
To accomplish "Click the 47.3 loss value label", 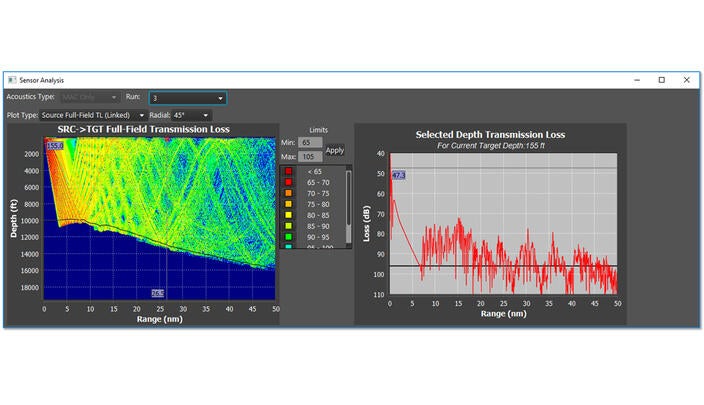I will 399,175.
